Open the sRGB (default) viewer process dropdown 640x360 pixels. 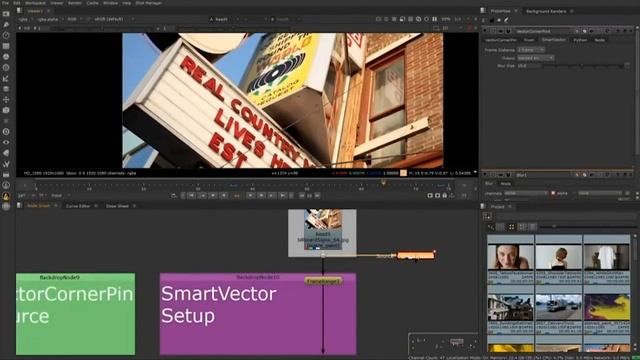[x=113, y=19]
